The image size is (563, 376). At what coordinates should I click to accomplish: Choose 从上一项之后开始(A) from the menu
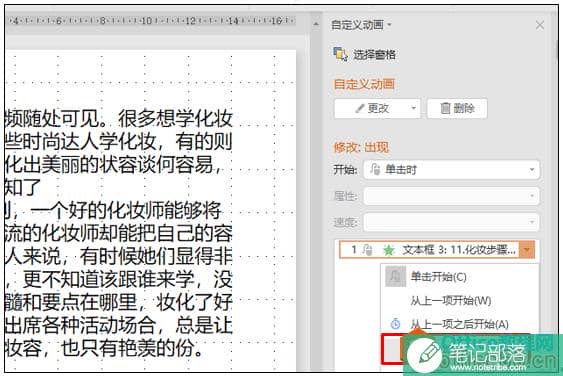pyautogui.click(x=460, y=324)
